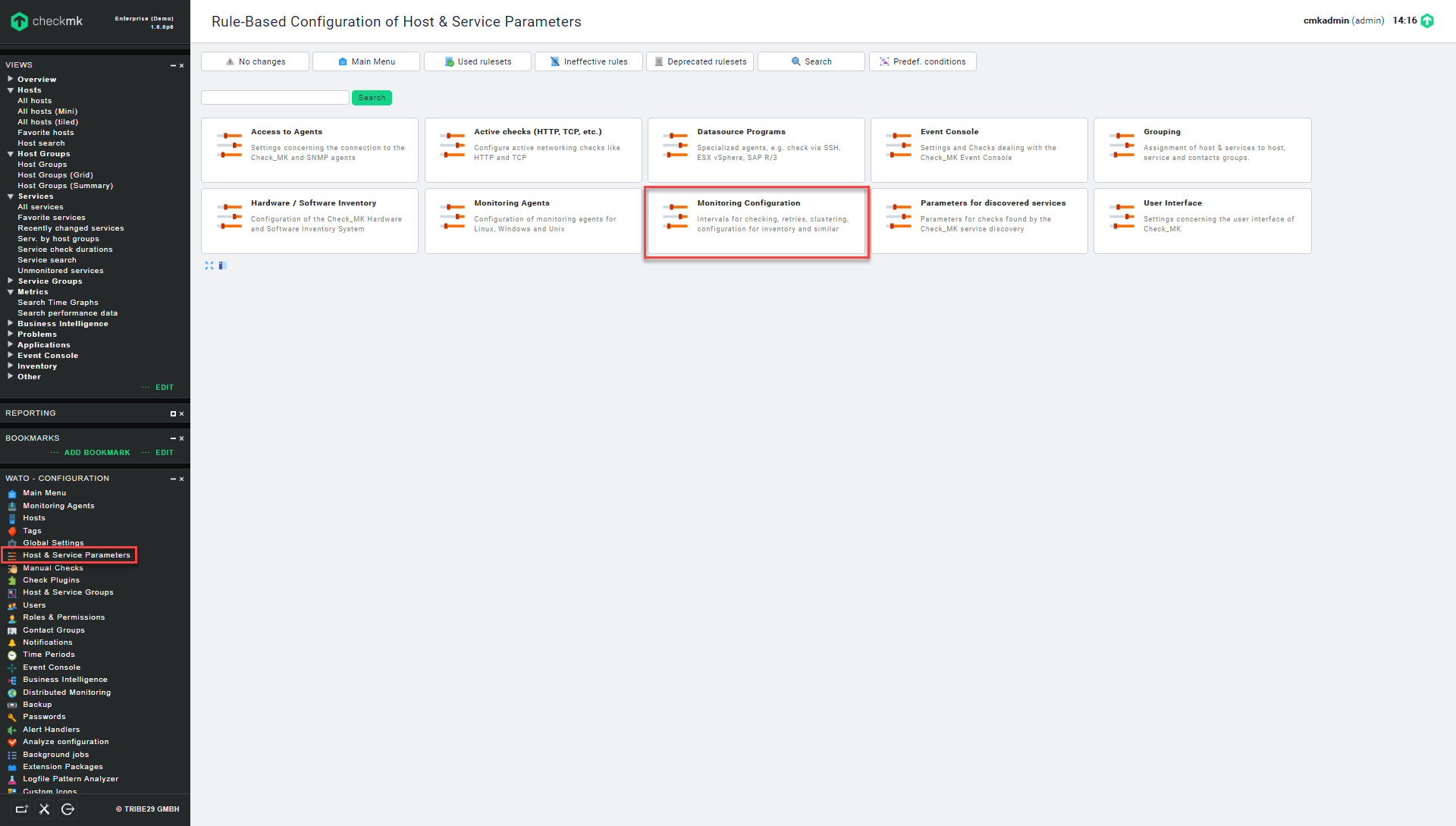Viewport: 1456px width, 826px height.
Task: Click the Checkmk logo at top left
Action: tap(47, 21)
